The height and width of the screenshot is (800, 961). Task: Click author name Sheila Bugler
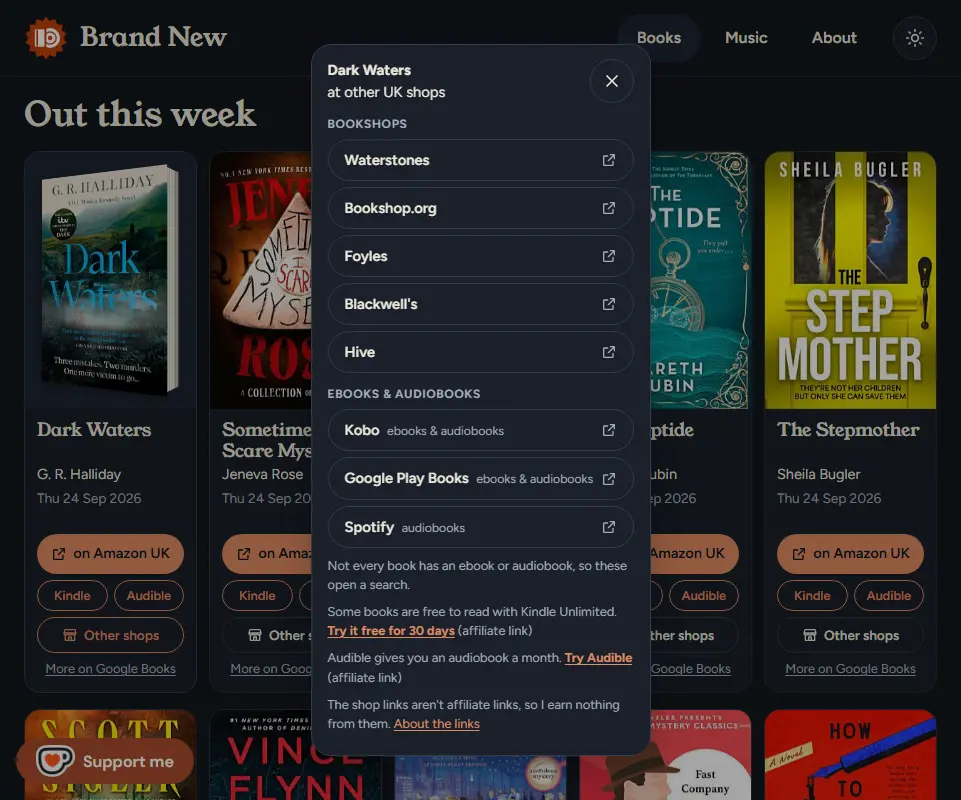[819, 474]
